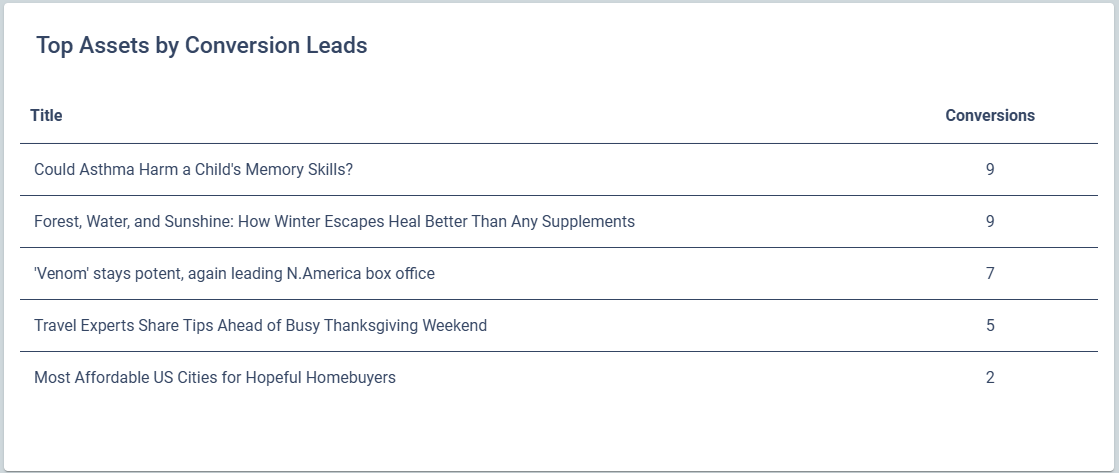Click the Top Assets by Conversion Leads heading
The width and height of the screenshot is (1119, 473).
tap(201, 46)
